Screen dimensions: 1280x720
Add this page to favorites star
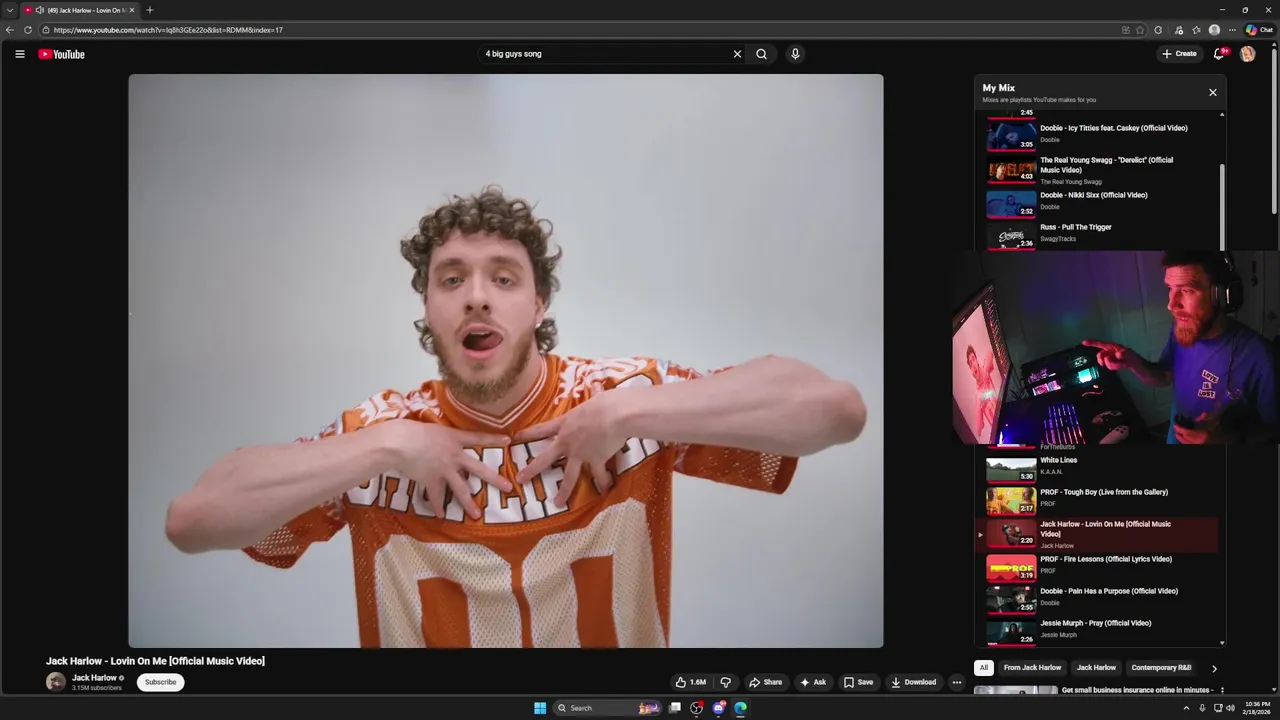pos(1140,30)
